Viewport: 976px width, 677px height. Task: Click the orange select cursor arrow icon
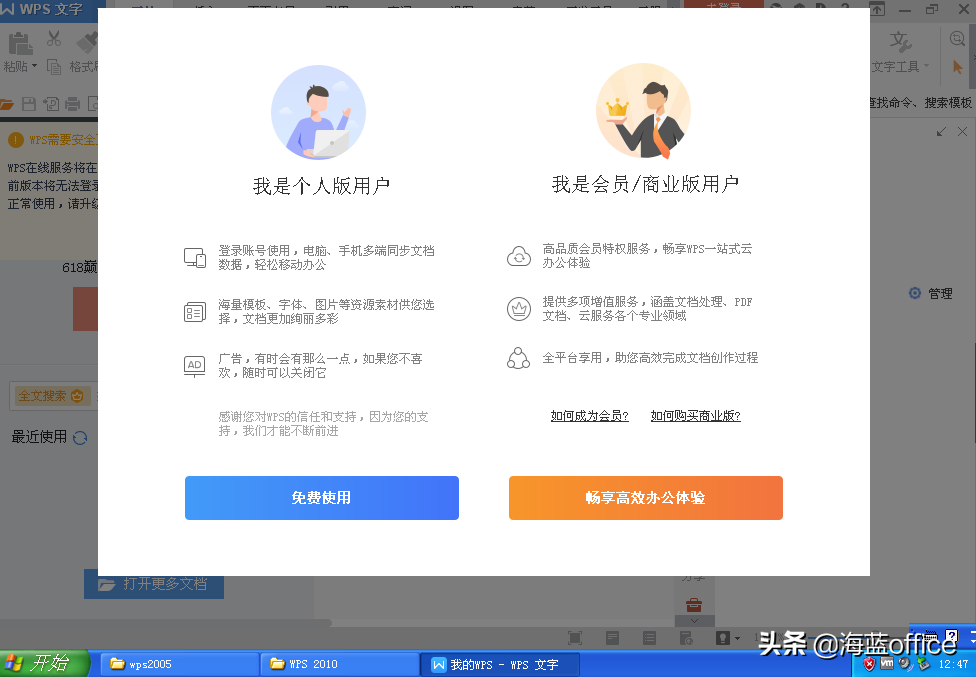click(x=957, y=67)
